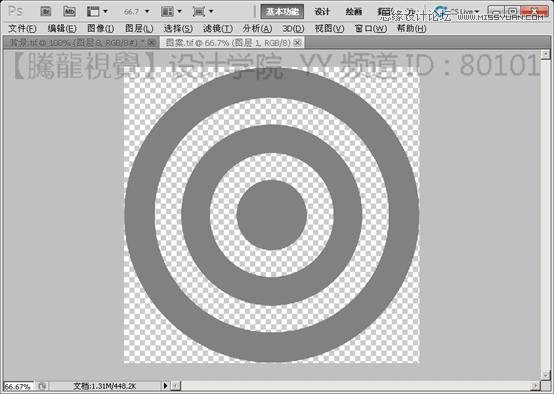
Task: Click the horizontal scrollbar left arrow
Action: (176, 386)
